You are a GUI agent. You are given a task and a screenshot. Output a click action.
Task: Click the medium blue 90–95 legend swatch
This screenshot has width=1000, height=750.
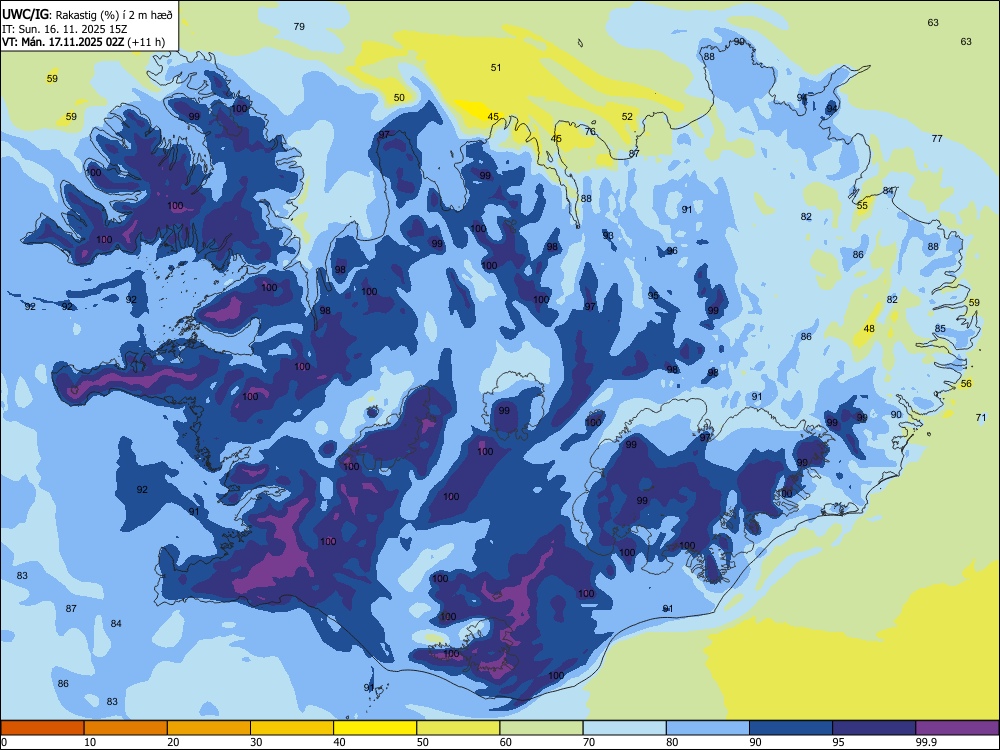click(791, 728)
